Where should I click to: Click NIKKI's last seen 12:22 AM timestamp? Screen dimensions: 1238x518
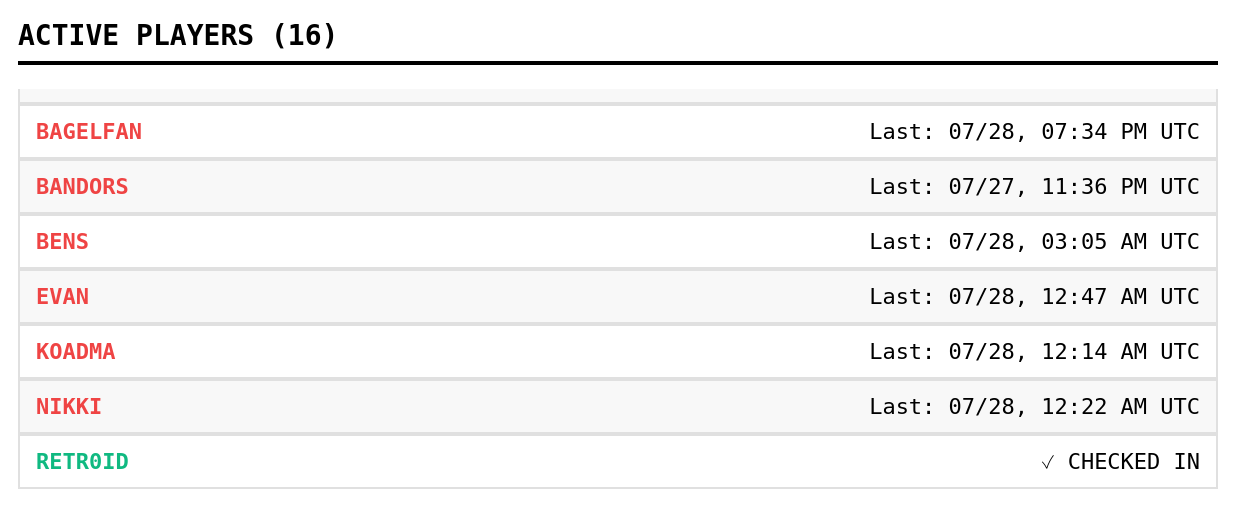tap(1034, 407)
